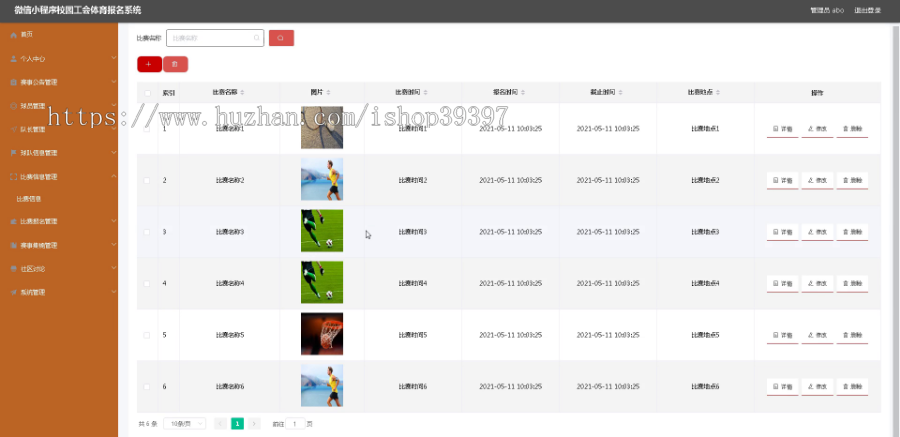Sort by 图片 column arrows
Screen dimensions: 900x437
coord(328,92)
